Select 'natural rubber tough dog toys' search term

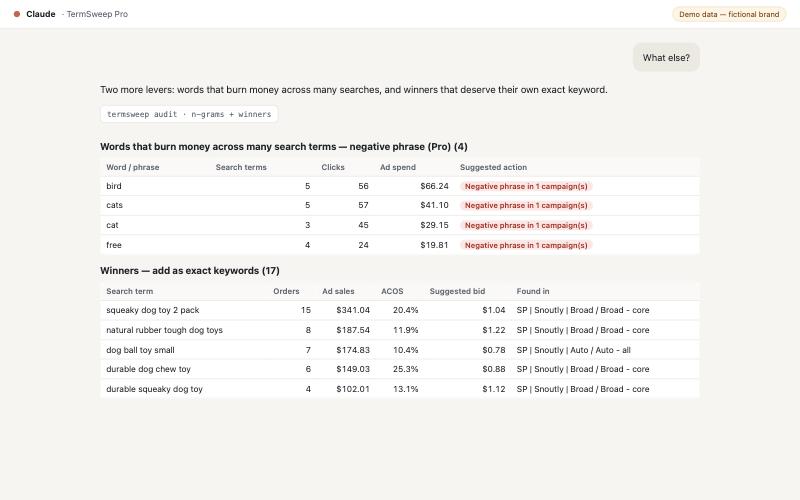[164, 330]
